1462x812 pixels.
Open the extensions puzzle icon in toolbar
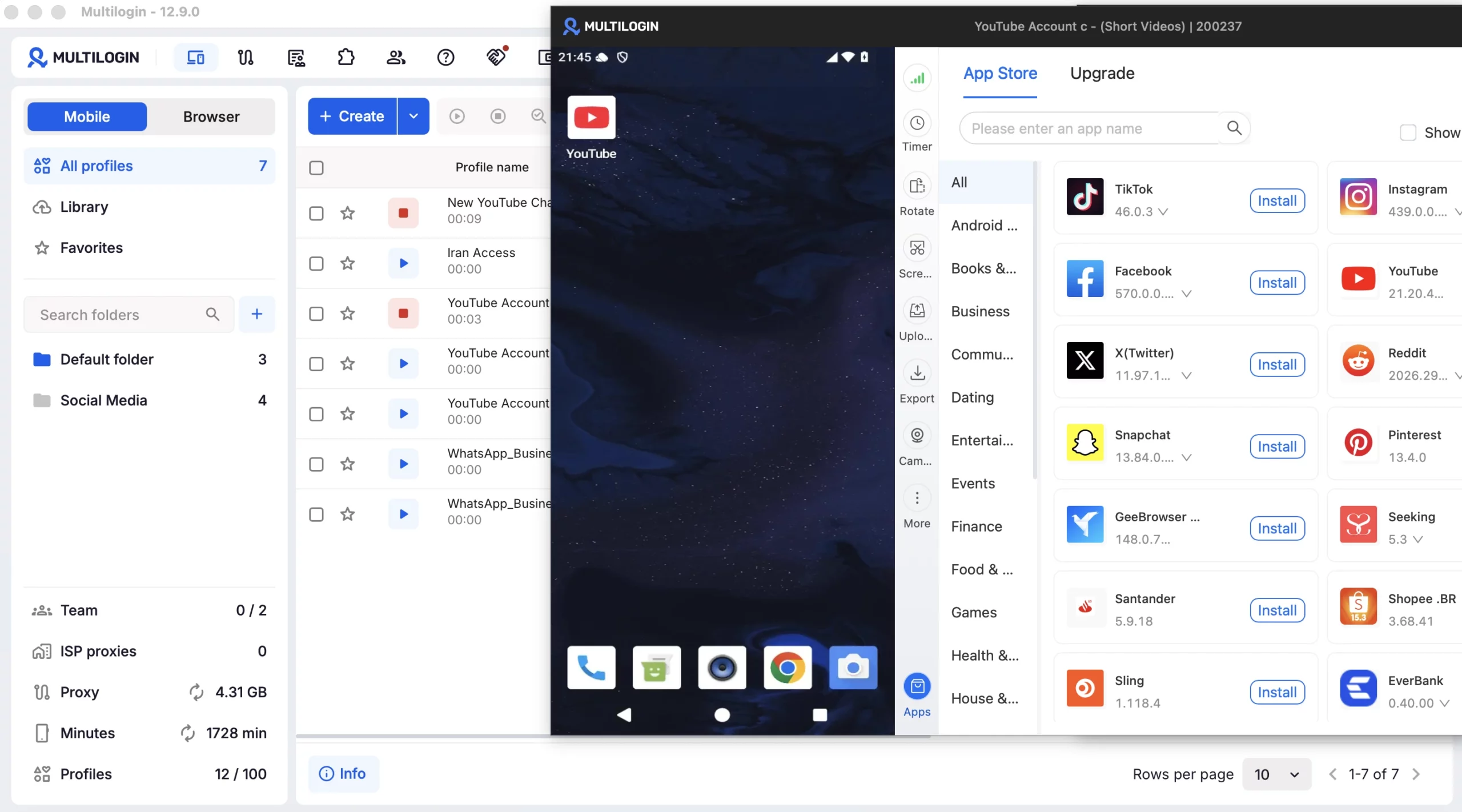coord(346,57)
